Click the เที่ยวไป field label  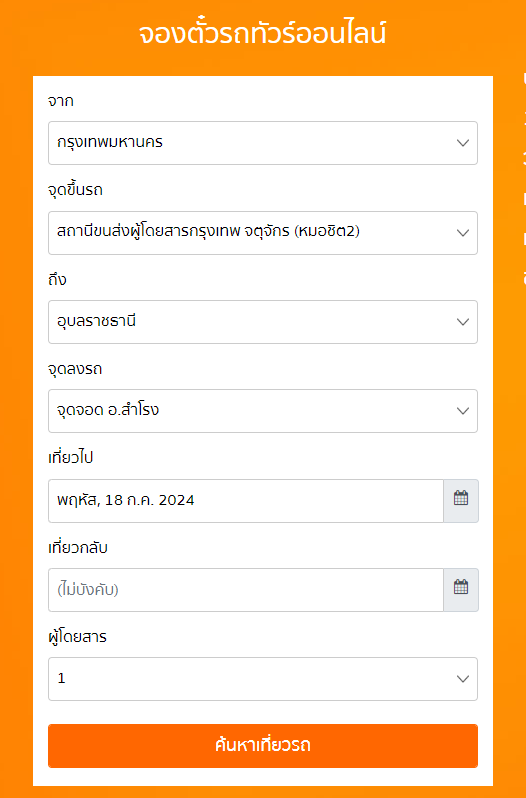pyautogui.click(x=71, y=458)
